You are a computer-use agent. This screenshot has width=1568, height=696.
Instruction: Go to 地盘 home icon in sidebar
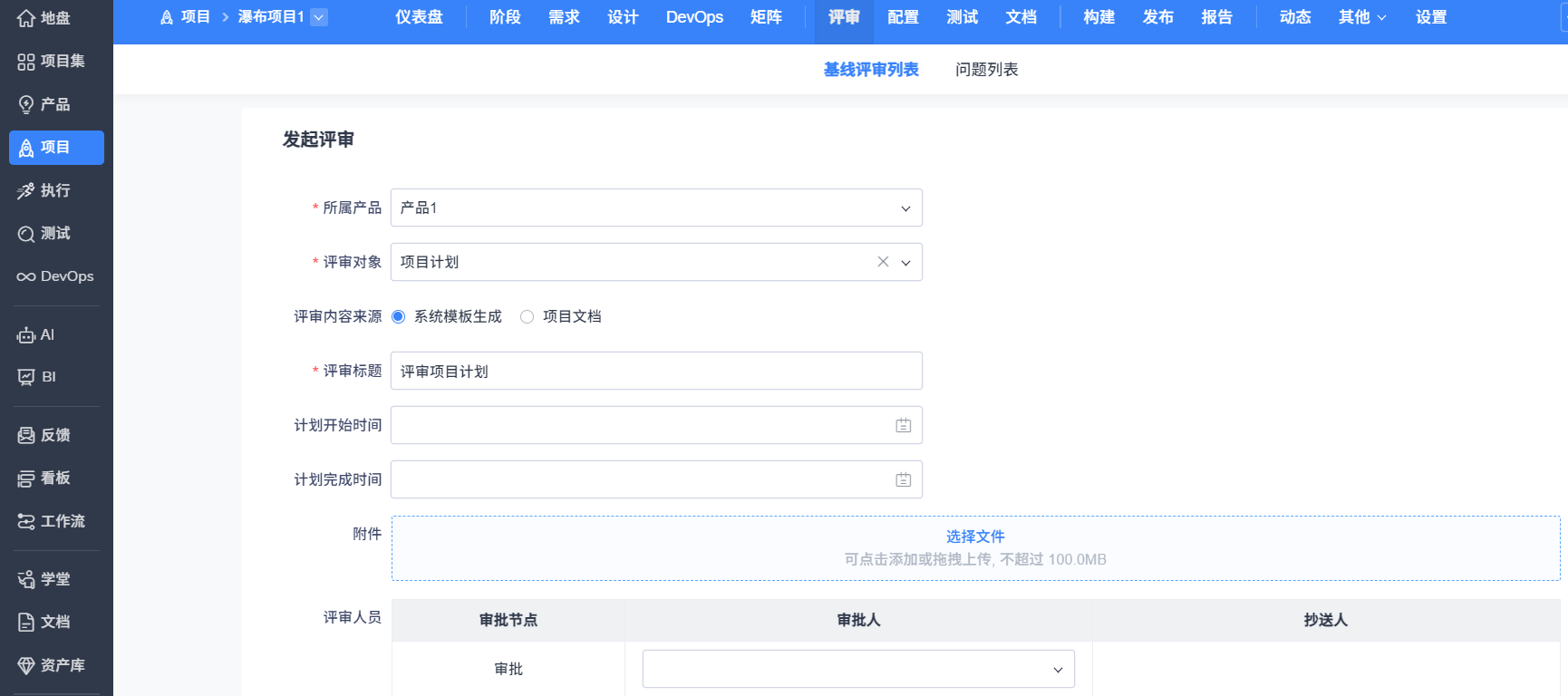[26, 18]
